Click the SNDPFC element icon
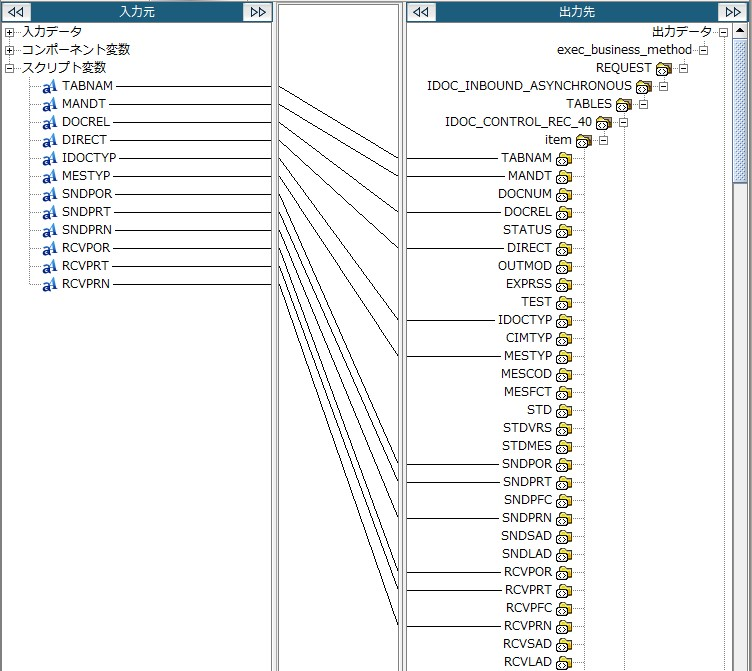This screenshot has height=671, width=752. [x=564, y=501]
